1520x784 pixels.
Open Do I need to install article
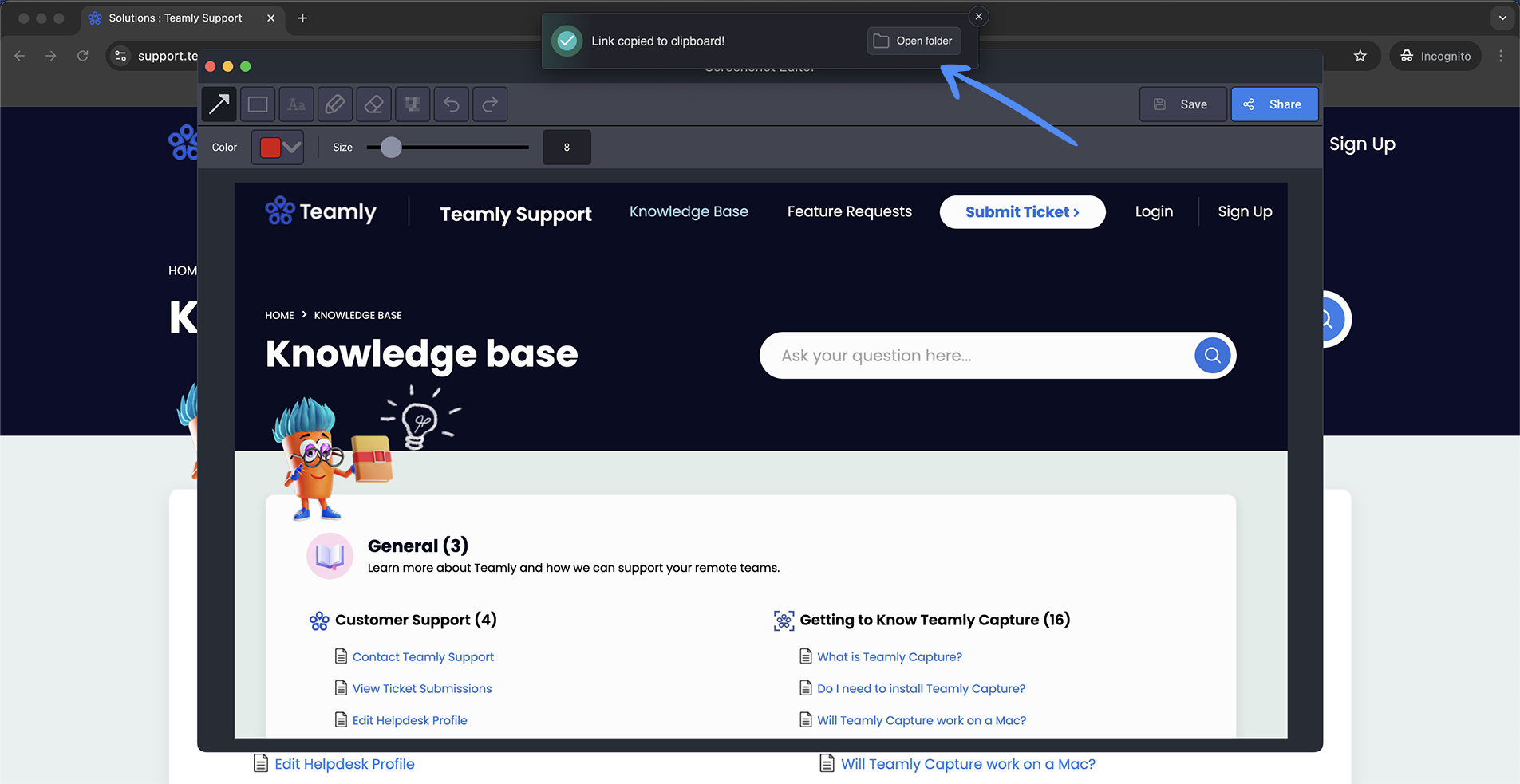tap(921, 689)
